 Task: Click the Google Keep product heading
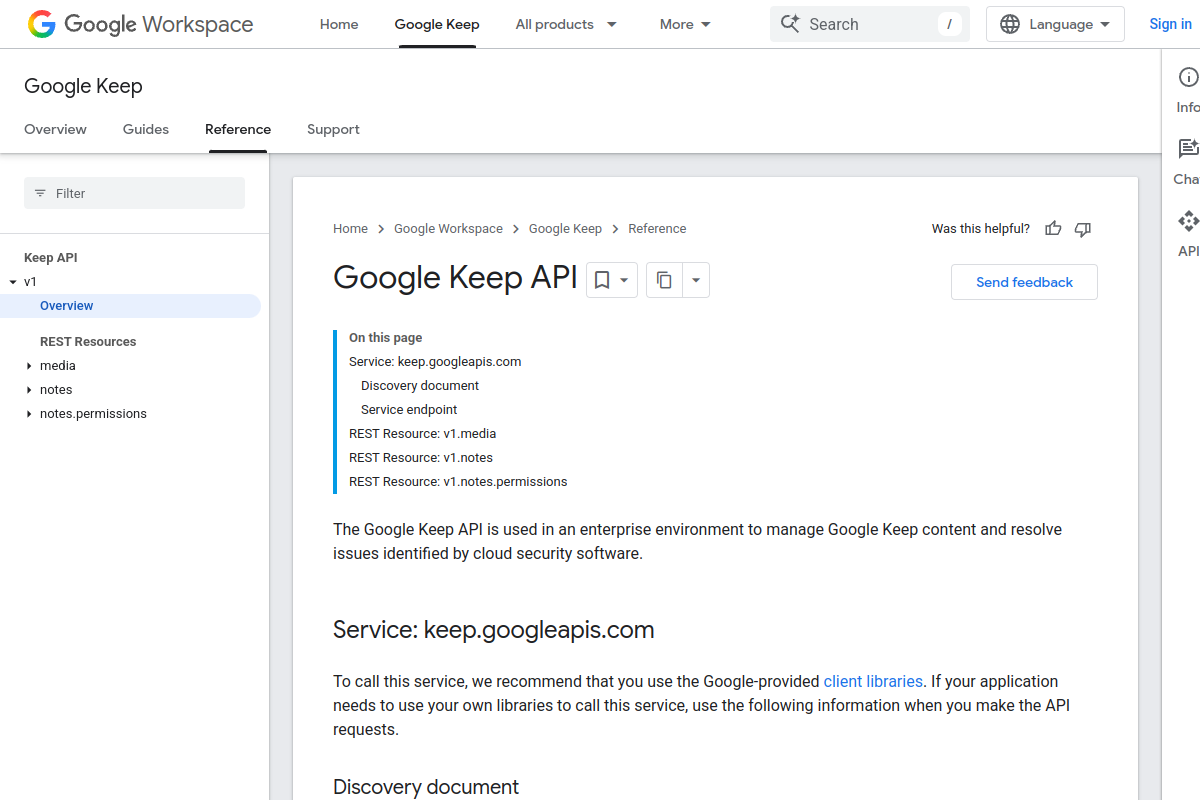(83, 86)
